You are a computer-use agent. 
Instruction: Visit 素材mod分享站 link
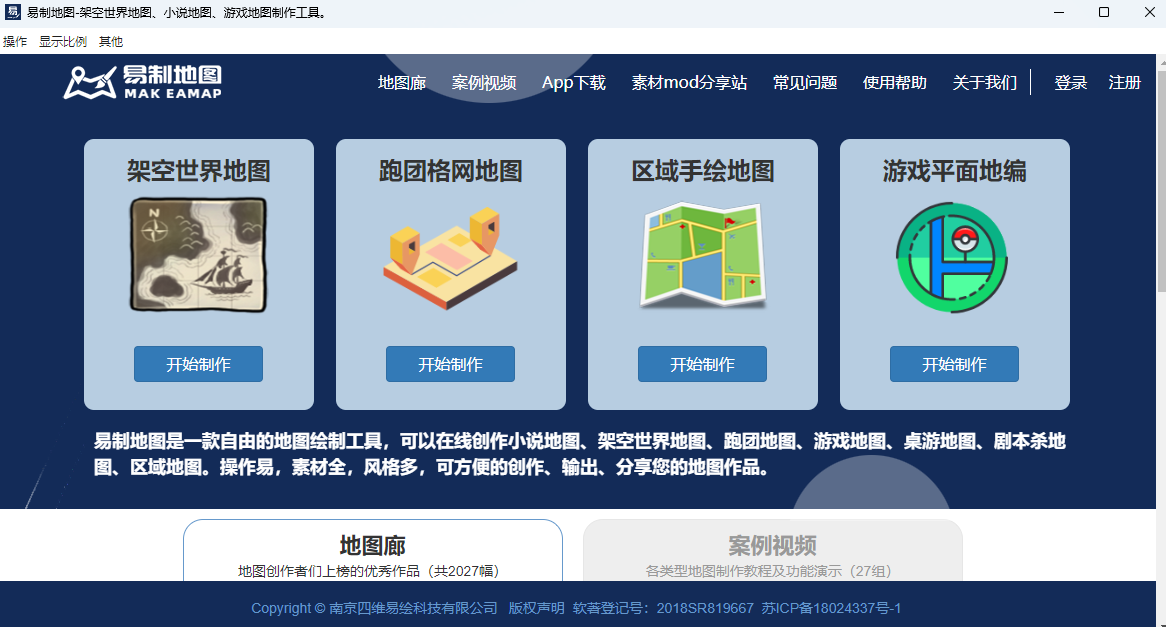(x=689, y=83)
